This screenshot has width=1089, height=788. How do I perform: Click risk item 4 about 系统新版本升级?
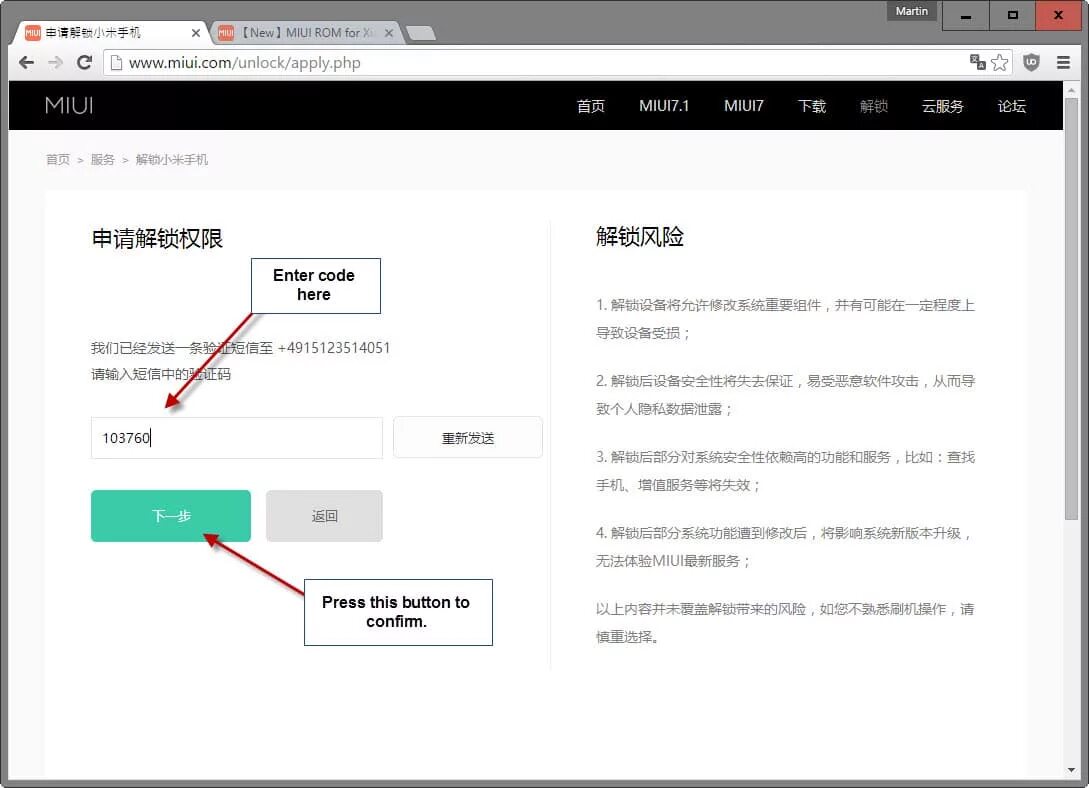point(785,547)
